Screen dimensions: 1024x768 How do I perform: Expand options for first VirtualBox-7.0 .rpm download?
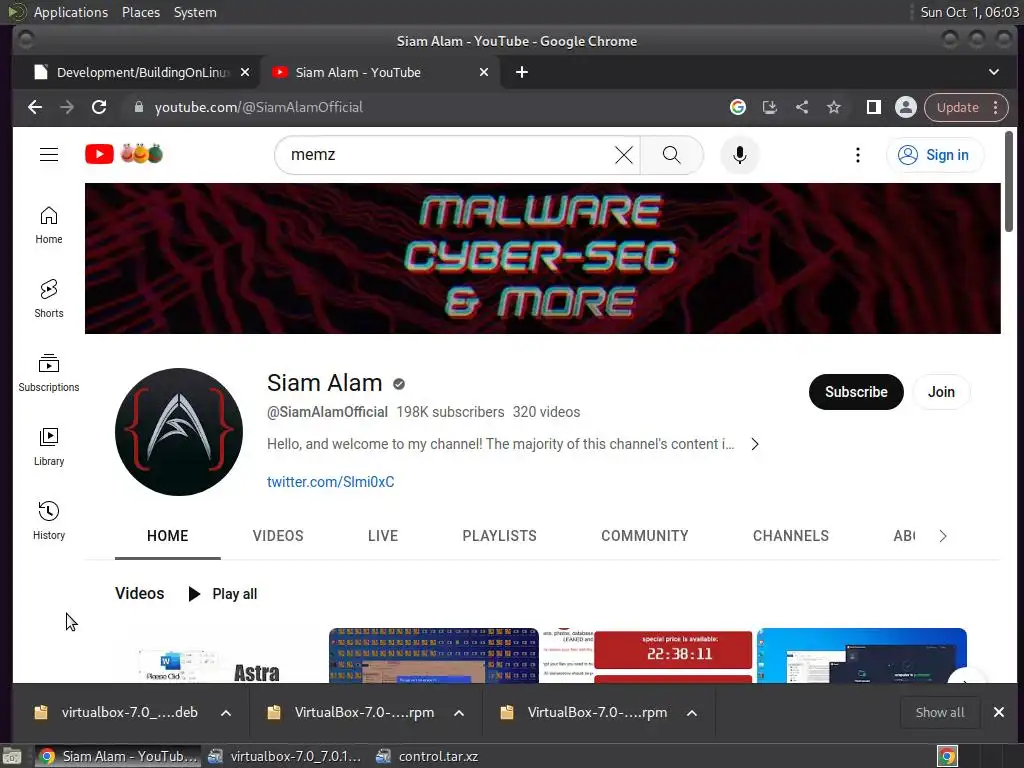[x=459, y=713]
